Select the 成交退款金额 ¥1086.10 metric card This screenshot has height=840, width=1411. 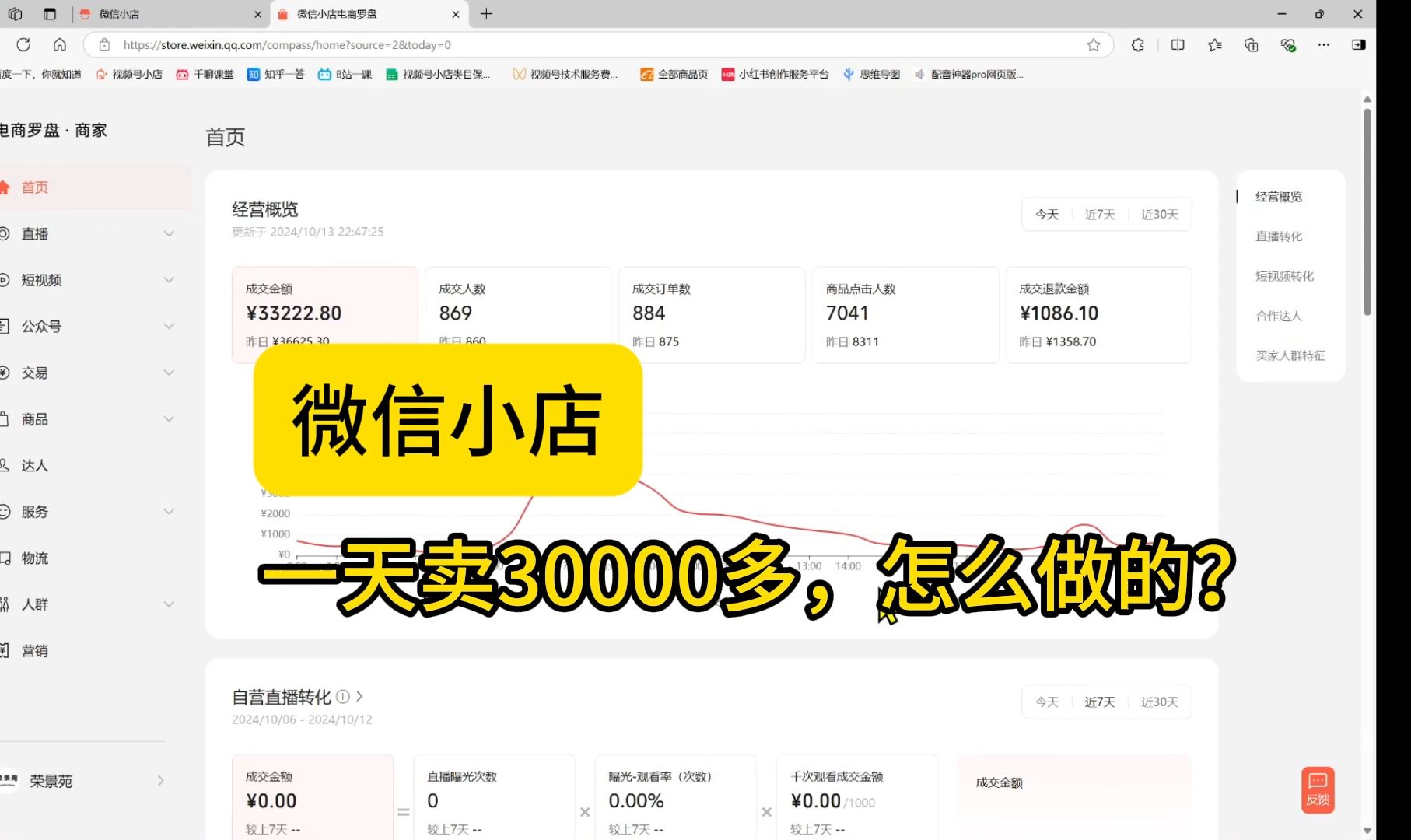pos(1098,315)
